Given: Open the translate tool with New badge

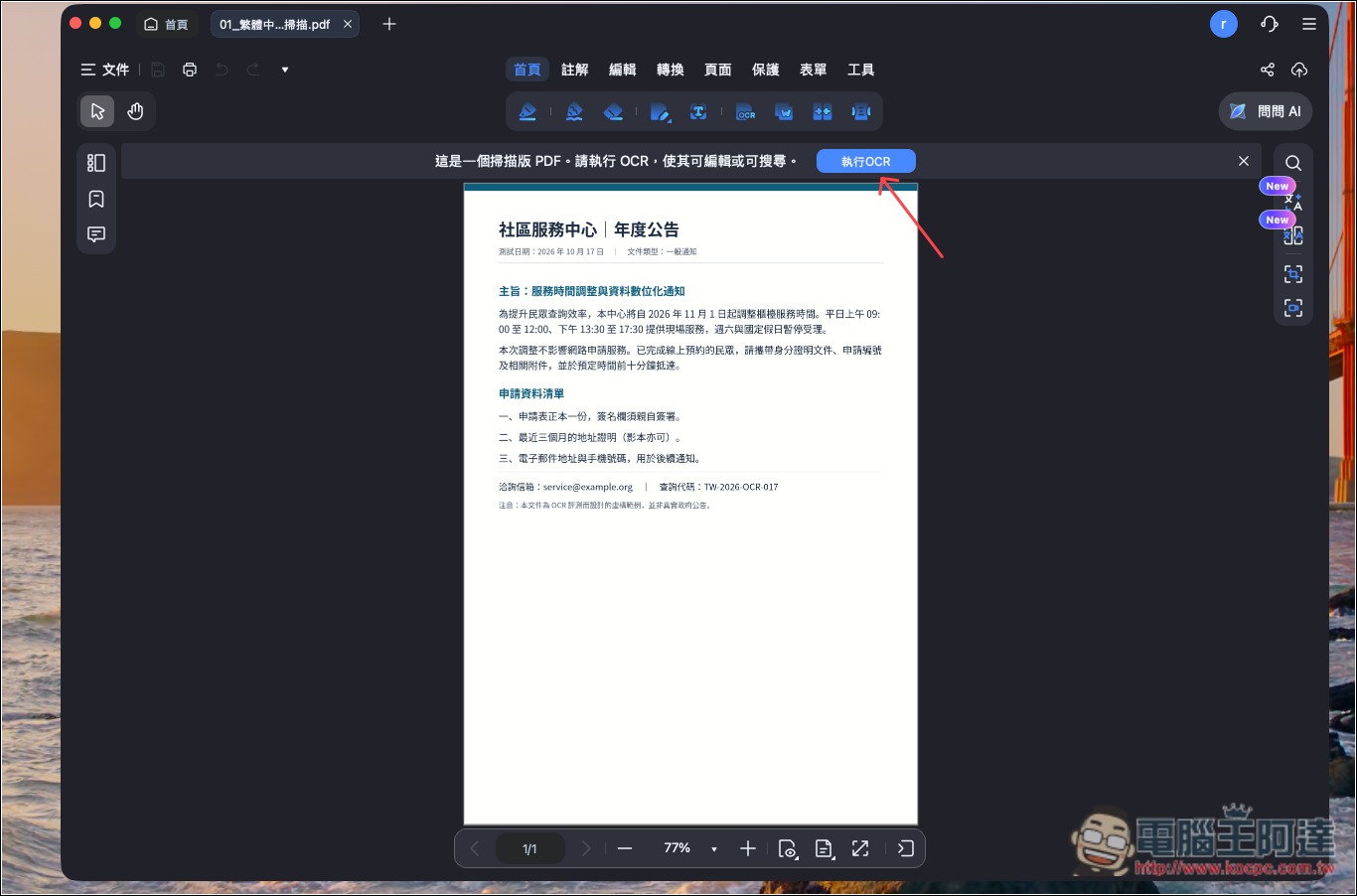Looking at the screenshot, I should tap(1293, 202).
